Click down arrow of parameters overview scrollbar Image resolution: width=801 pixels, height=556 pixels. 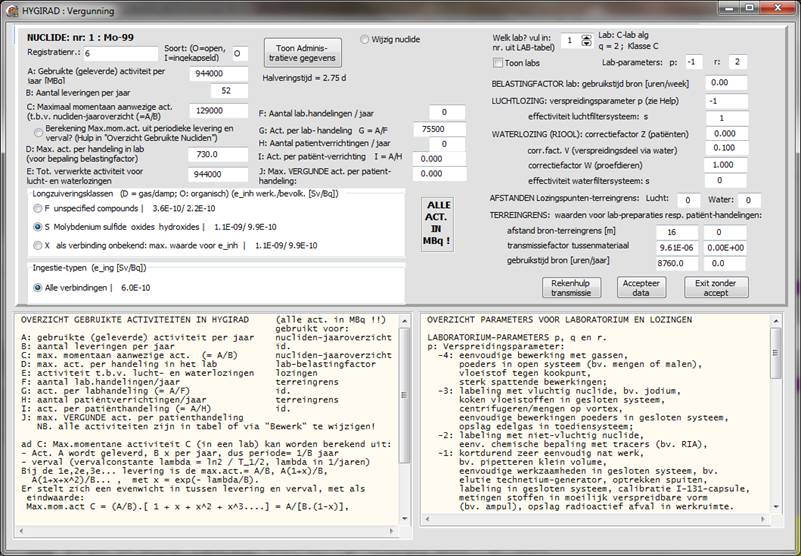coord(776,507)
